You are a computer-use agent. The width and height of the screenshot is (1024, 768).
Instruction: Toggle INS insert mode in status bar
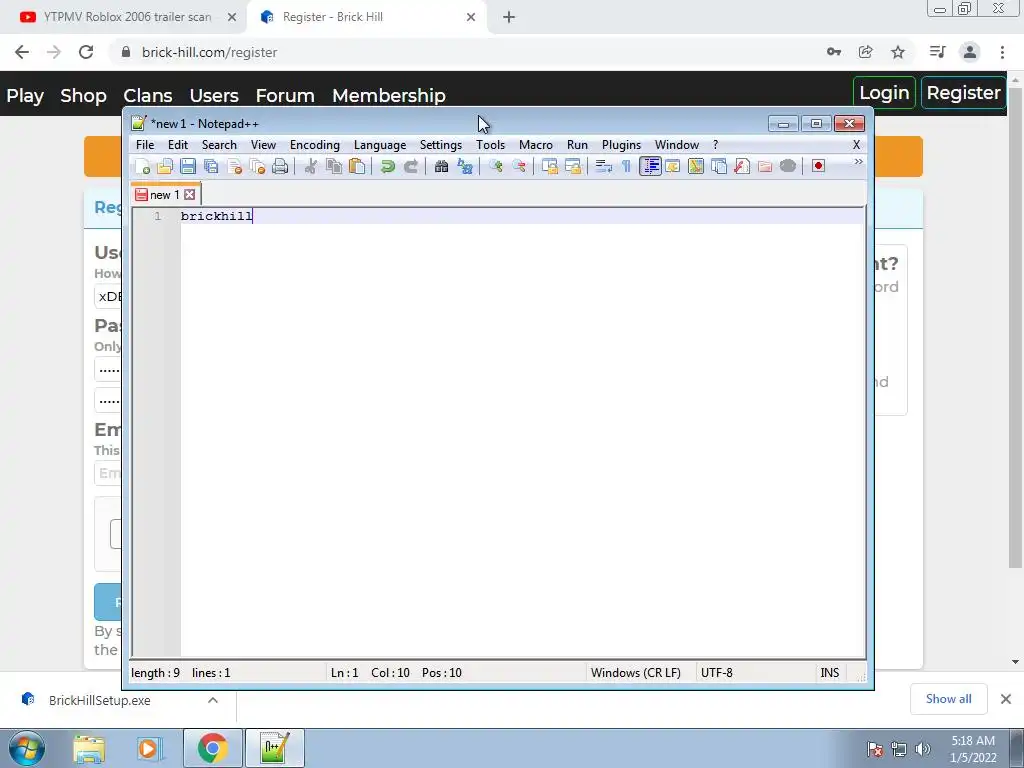coord(829,673)
